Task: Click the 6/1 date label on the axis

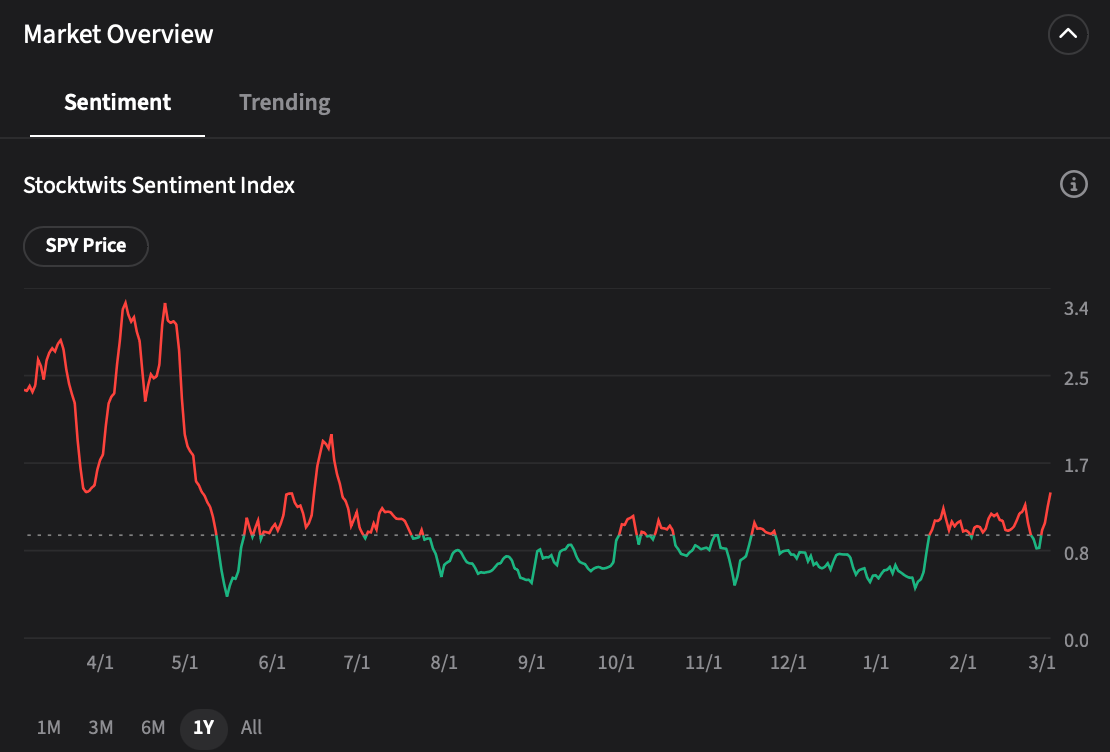Action: [272, 662]
